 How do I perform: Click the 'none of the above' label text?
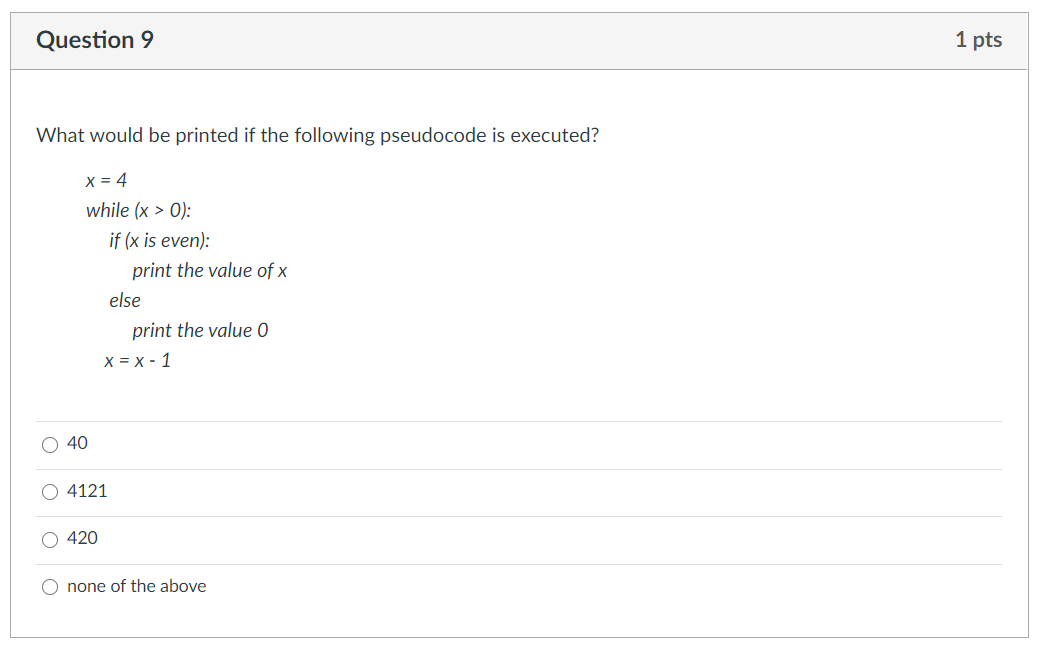[x=136, y=586]
